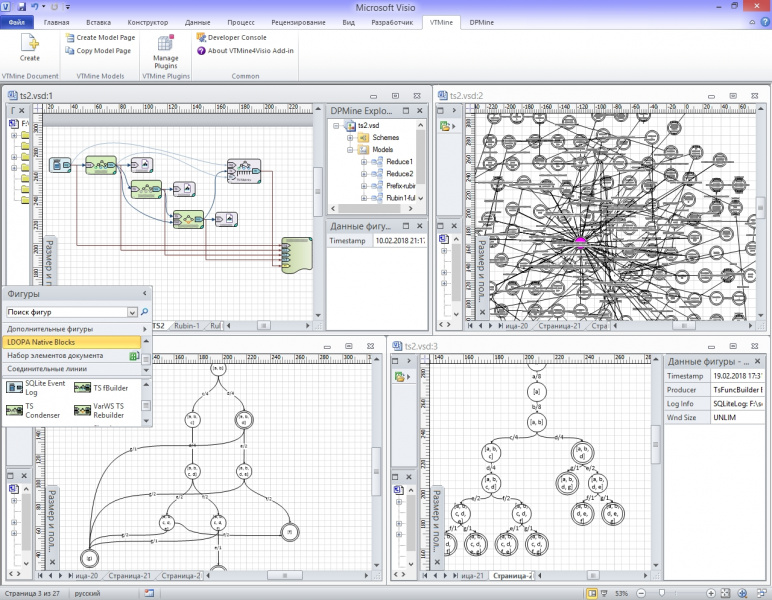
Task: Click the Timestamp value 10.02.2018
Action: (x=399, y=241)
